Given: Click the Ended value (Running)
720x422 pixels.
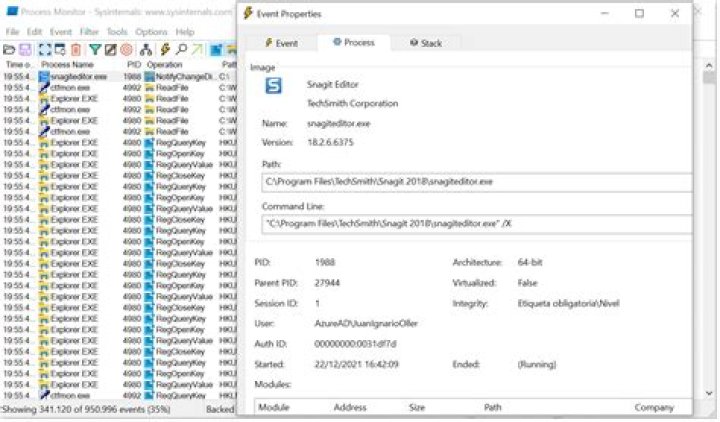Looking at the screenshot, I should point(536,365).
